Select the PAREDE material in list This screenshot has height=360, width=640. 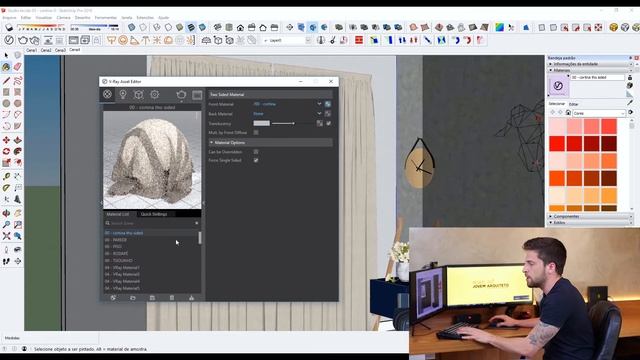point(116,240)
